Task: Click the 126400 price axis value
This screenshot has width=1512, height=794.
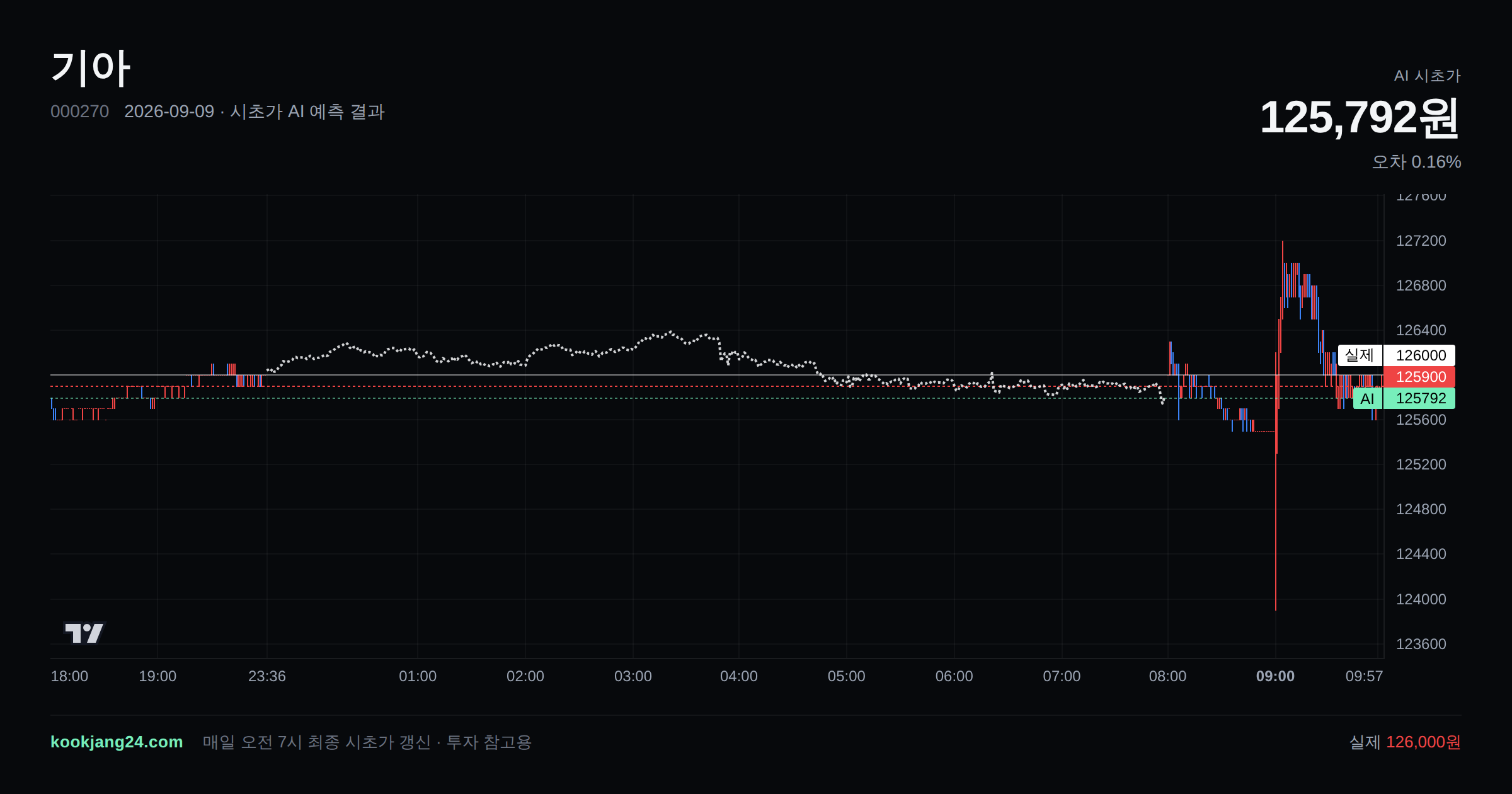Action: point(1421,330)
